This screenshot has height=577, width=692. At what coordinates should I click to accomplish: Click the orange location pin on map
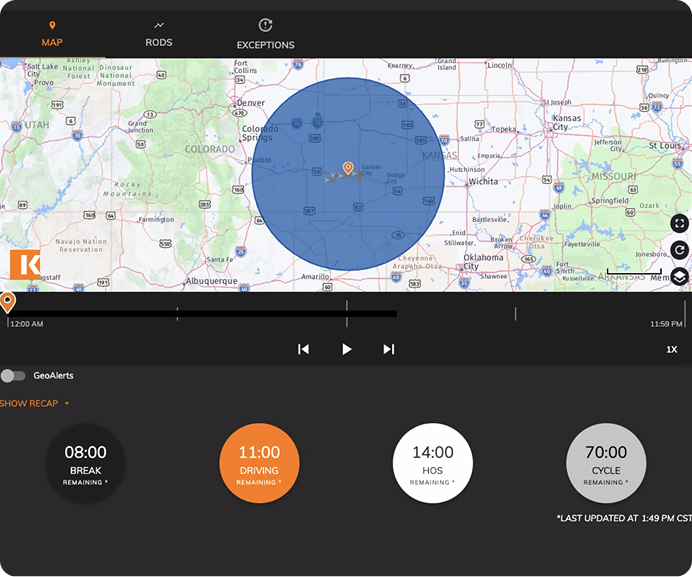point(348,168)
